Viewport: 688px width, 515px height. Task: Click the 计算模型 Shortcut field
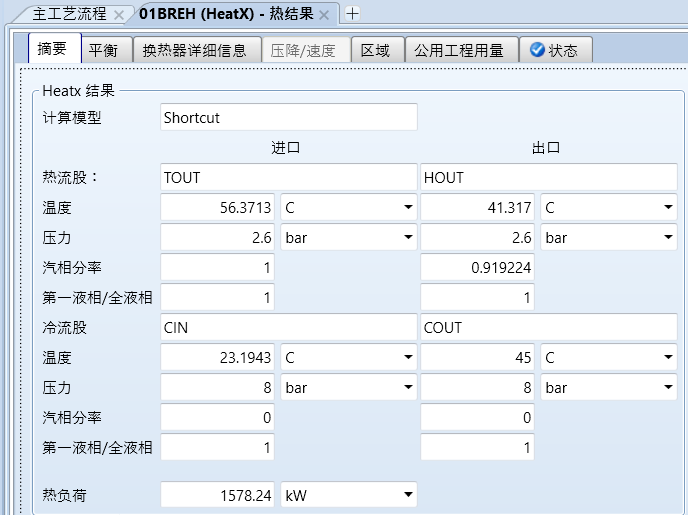click(288, 118)
